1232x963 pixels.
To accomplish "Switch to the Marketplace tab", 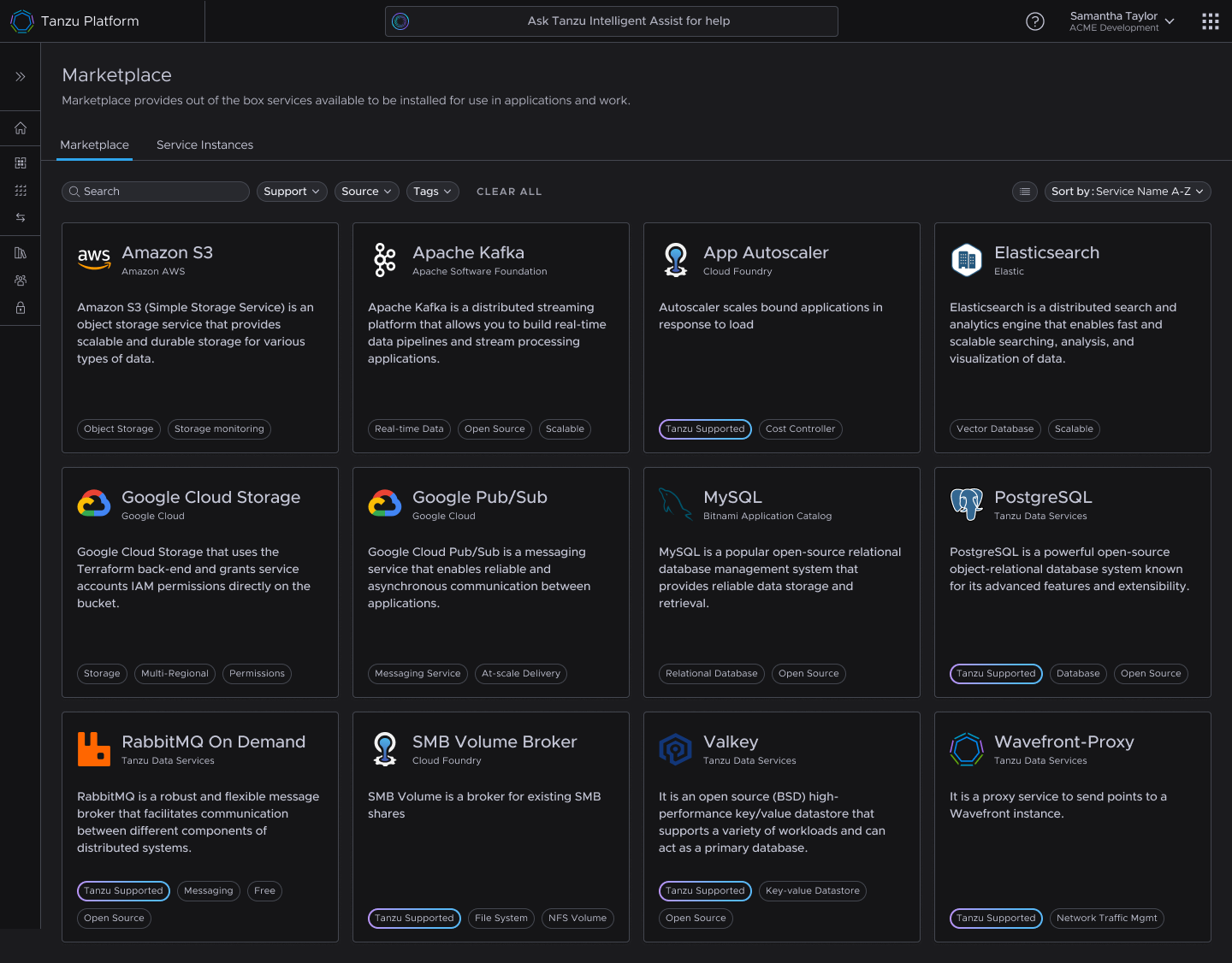I will (95, 145).
